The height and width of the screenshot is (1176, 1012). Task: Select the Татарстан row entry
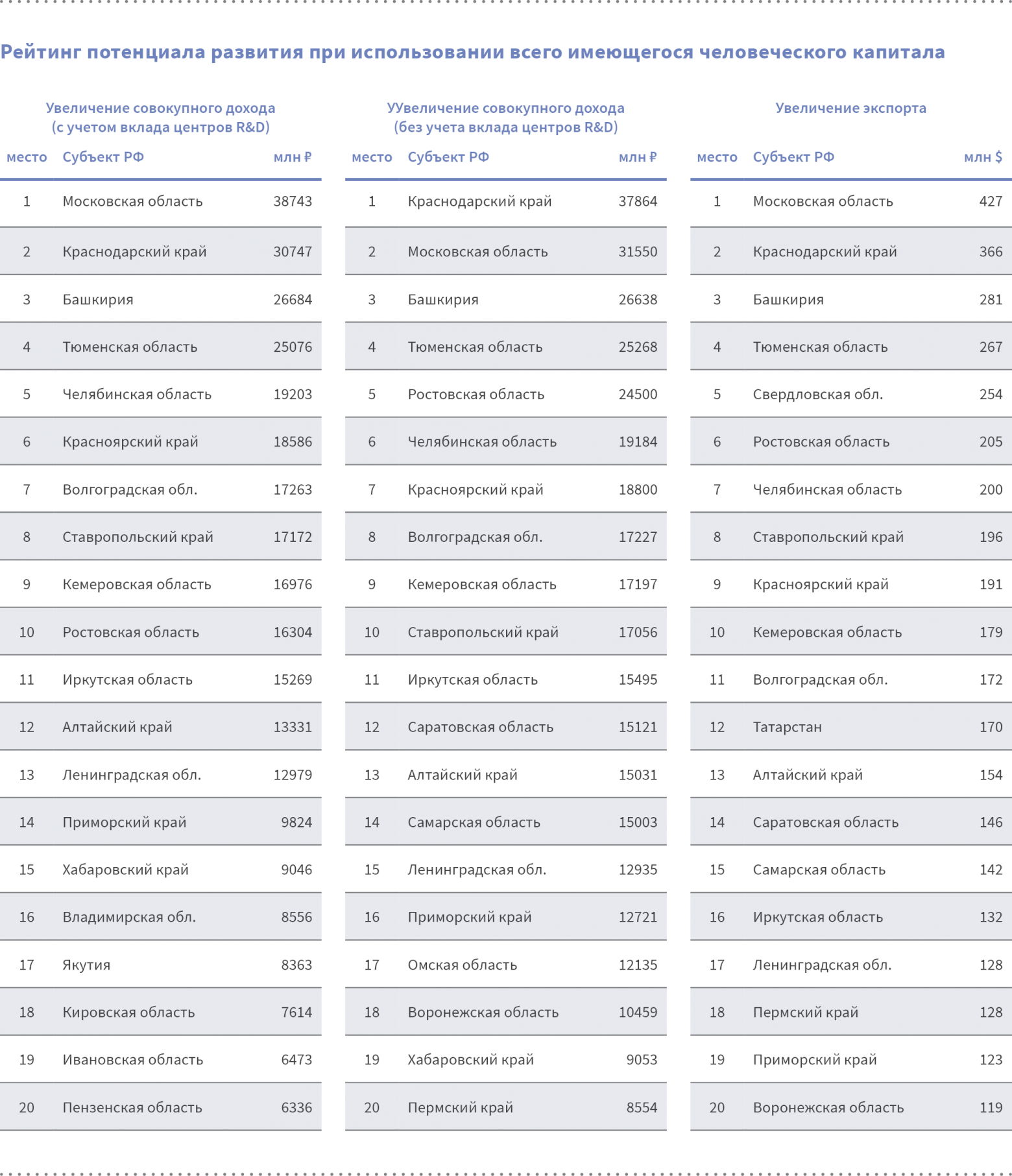[x=787, y=728]
